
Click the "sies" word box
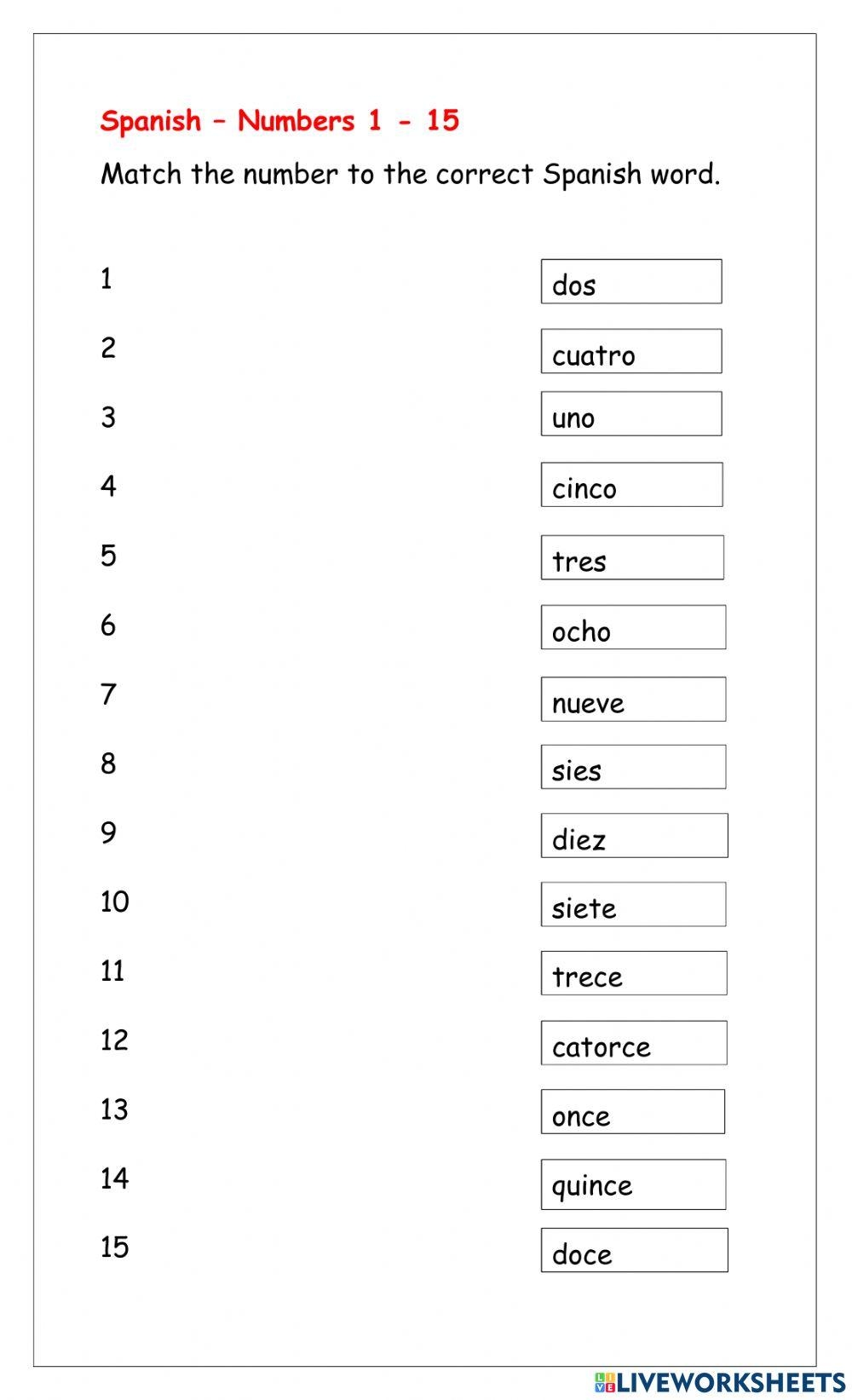click(x=633, y=767)
